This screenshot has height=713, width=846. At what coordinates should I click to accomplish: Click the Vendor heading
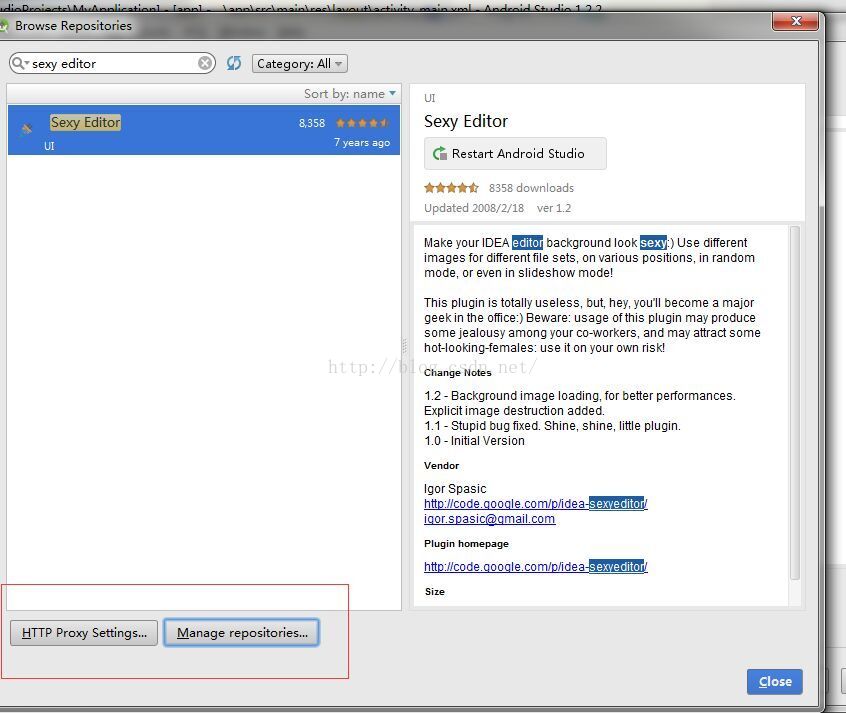[441, 465]
